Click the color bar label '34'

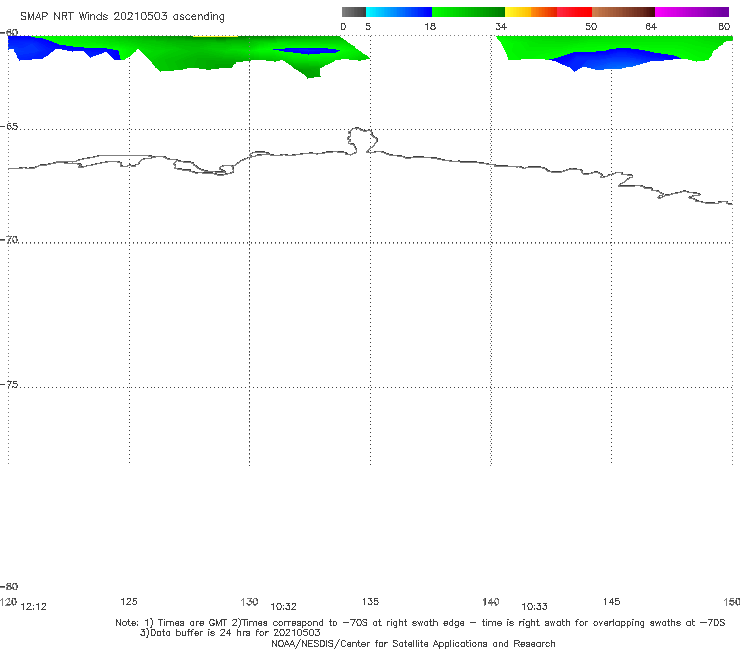pyautogui.click(x=501, y=26)
